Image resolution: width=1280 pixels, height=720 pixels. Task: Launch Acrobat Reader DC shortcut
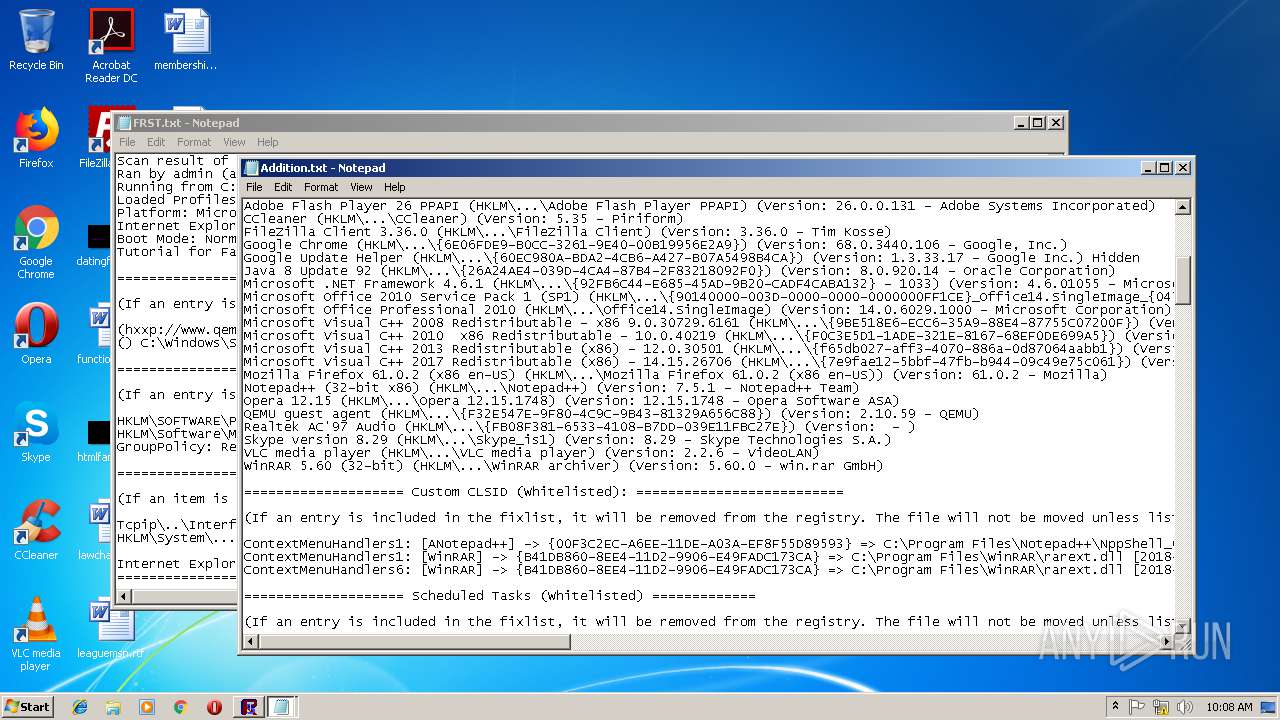click(111, 45)
